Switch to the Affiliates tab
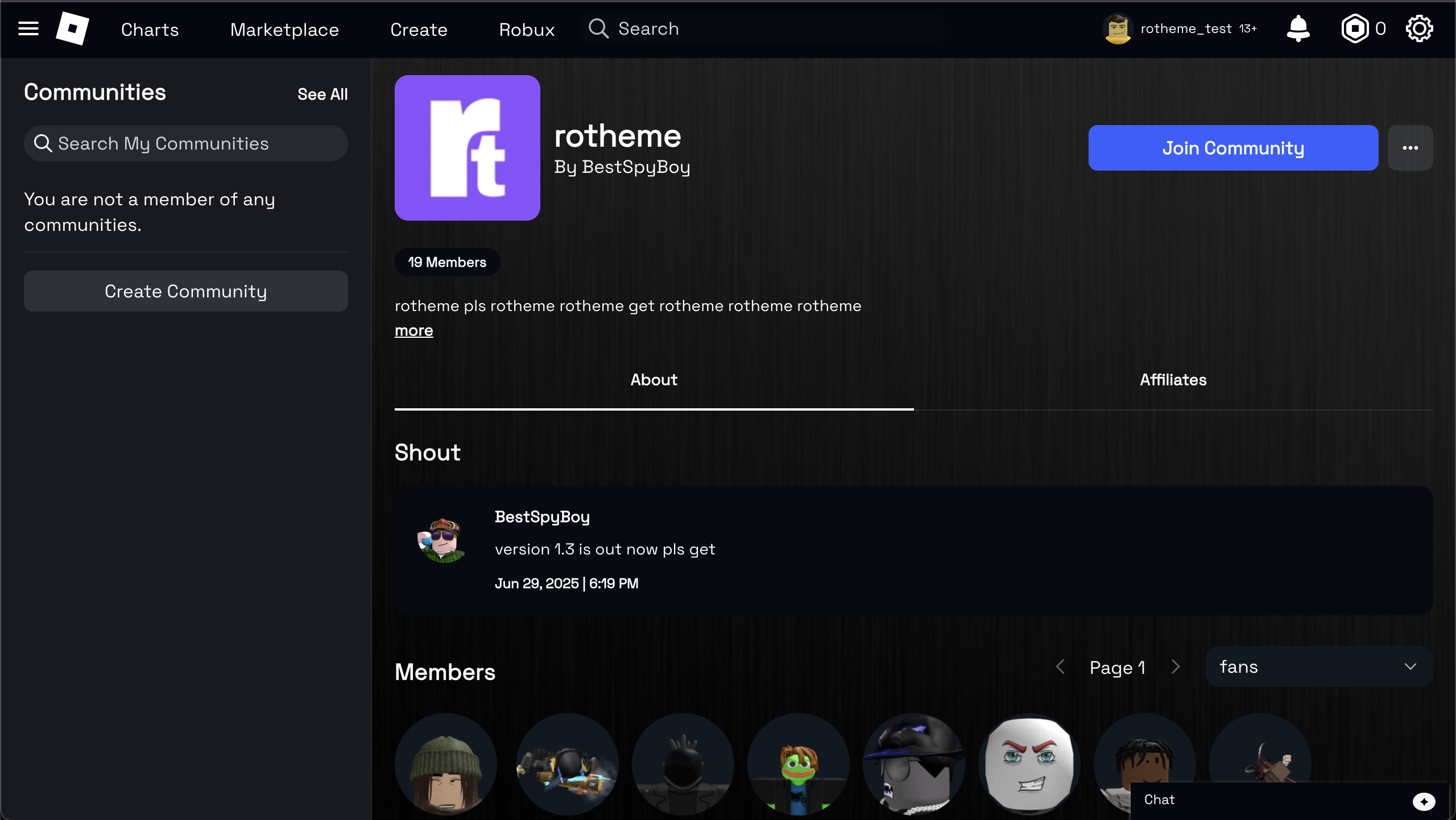Image resolution: width=1456 pixels, height=820 pixels. click(1173, 380)
